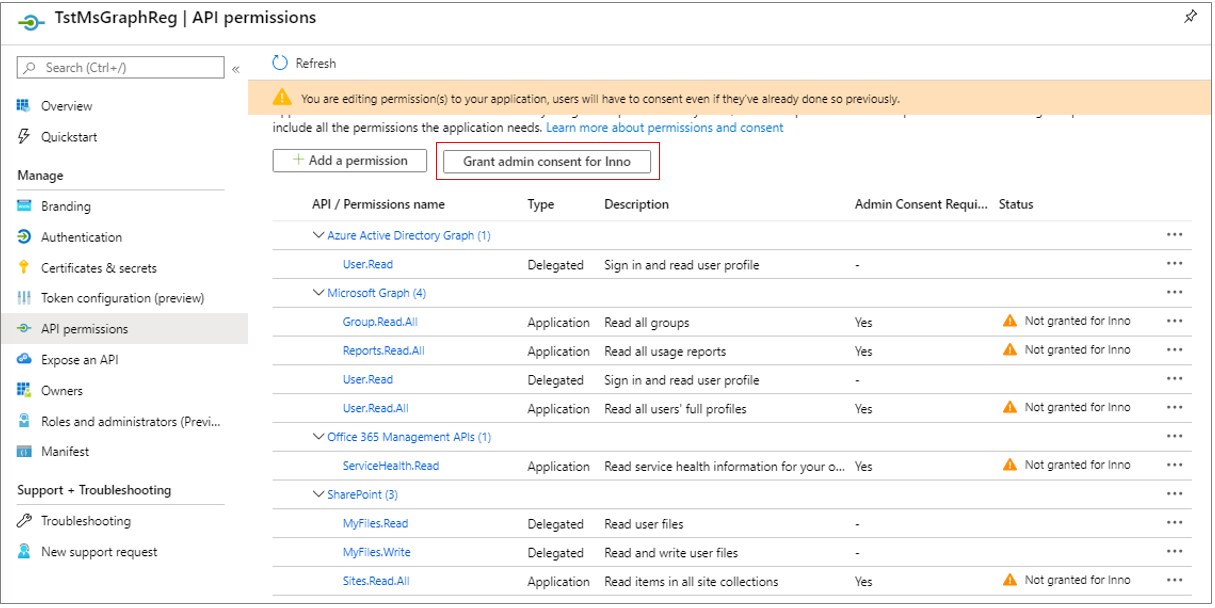Open Learn more about permissions and consent

pos(665,128)
